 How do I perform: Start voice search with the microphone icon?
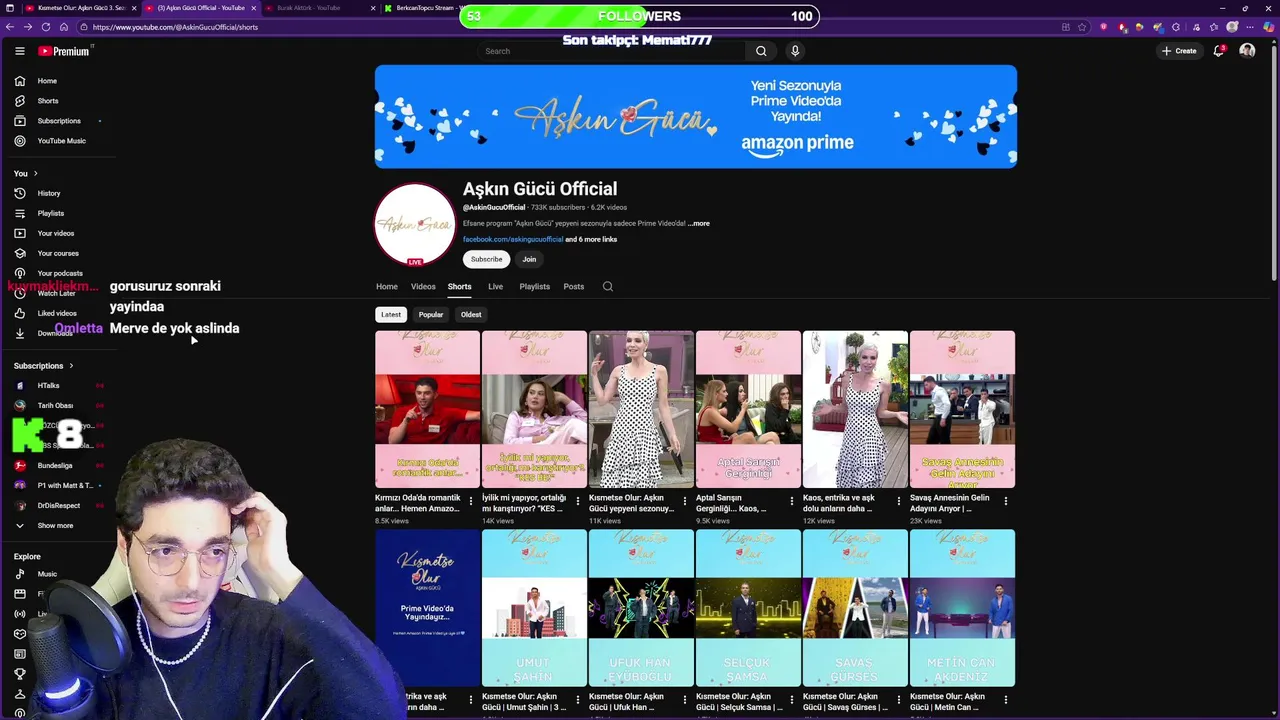pyautogui.click(x=795, y=51)
